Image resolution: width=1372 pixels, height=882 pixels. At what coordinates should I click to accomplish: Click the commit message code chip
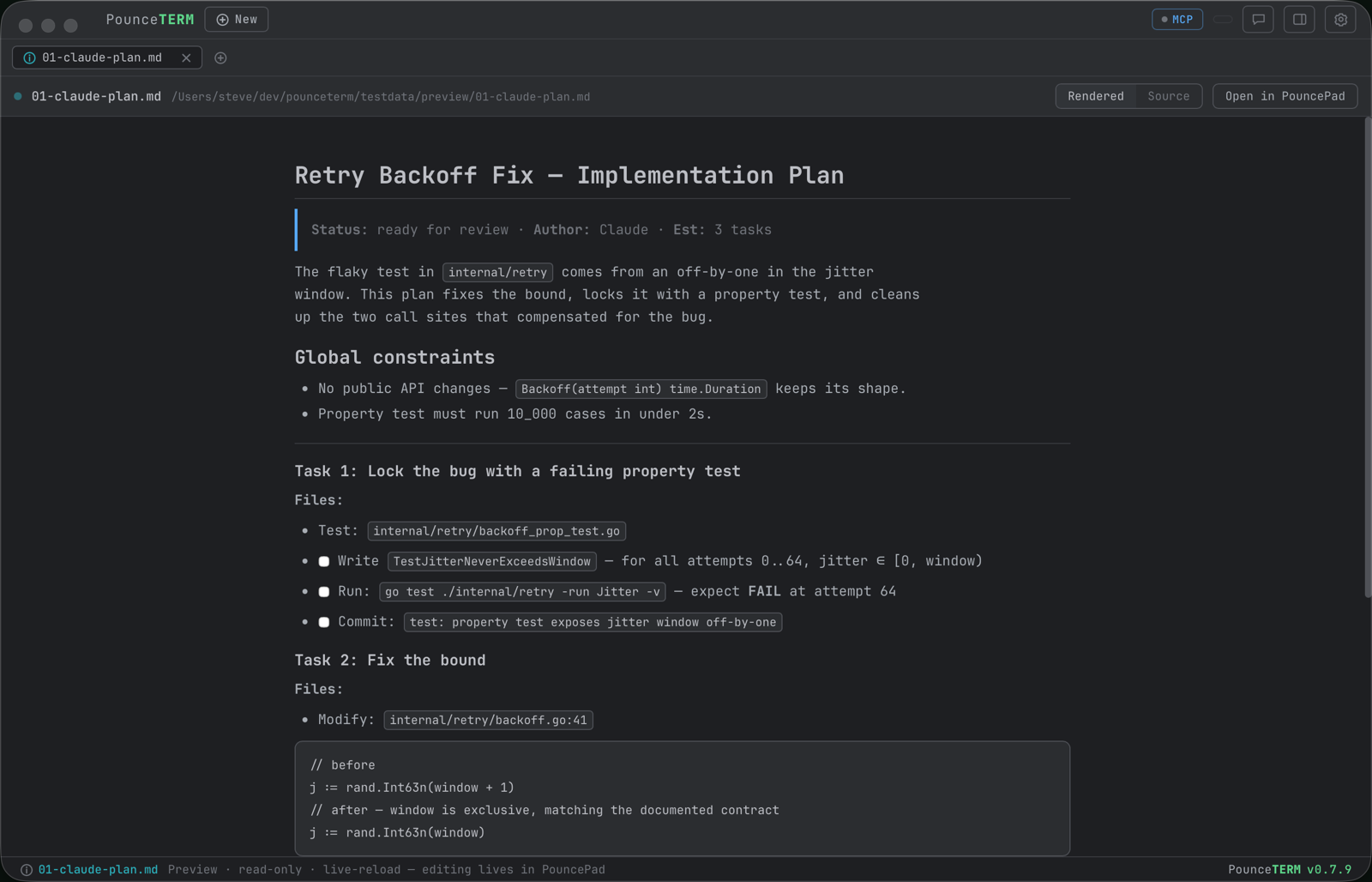(x=593, y=622)
